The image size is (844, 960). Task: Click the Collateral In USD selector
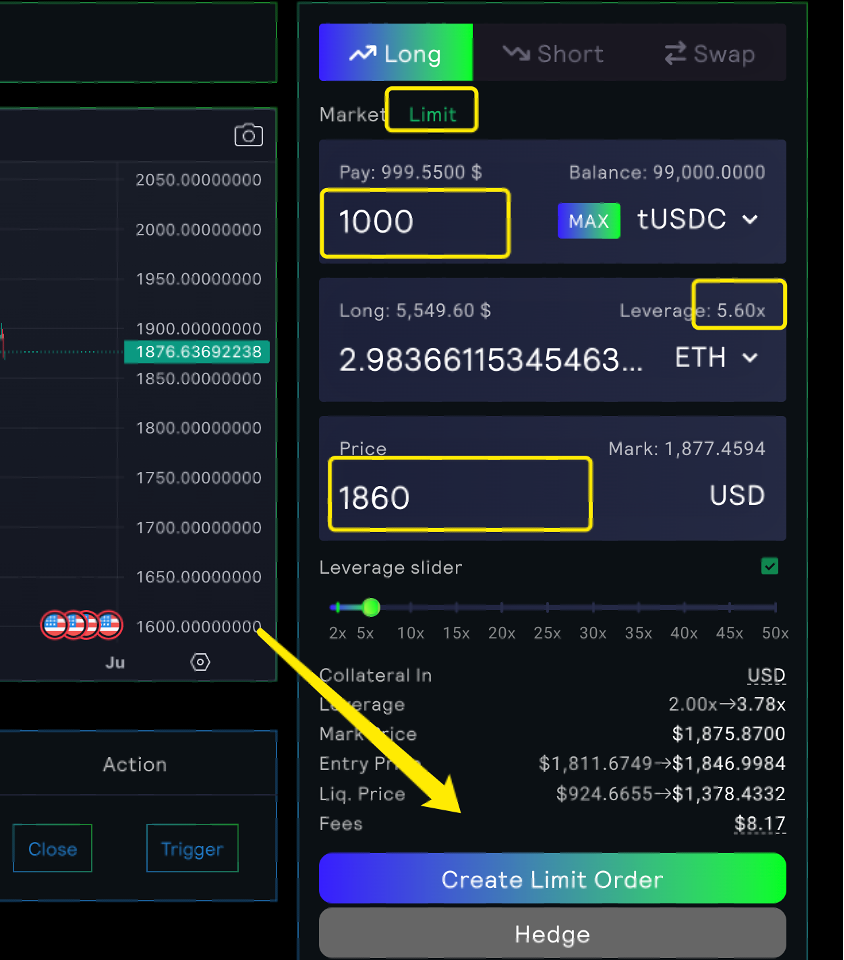click(766, 676)
